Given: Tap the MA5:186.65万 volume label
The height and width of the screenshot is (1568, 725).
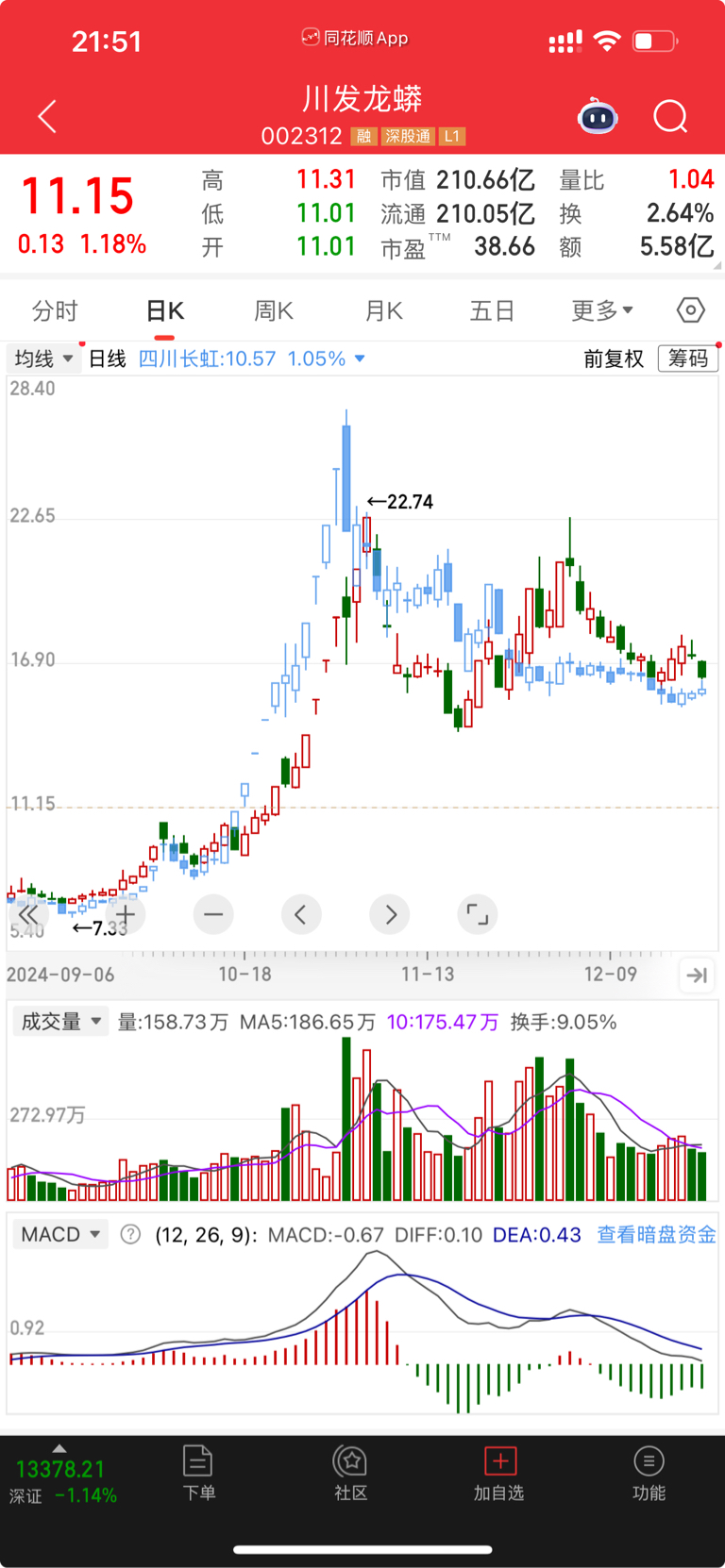Looking at the screenshot, I should (x=308, y=1022).
